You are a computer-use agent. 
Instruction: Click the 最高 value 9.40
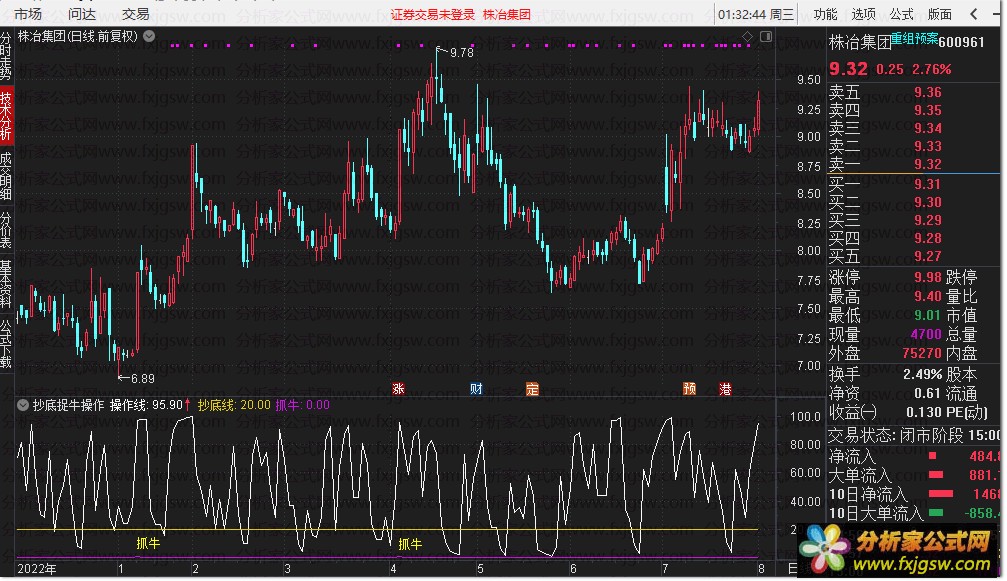point(928,297)
